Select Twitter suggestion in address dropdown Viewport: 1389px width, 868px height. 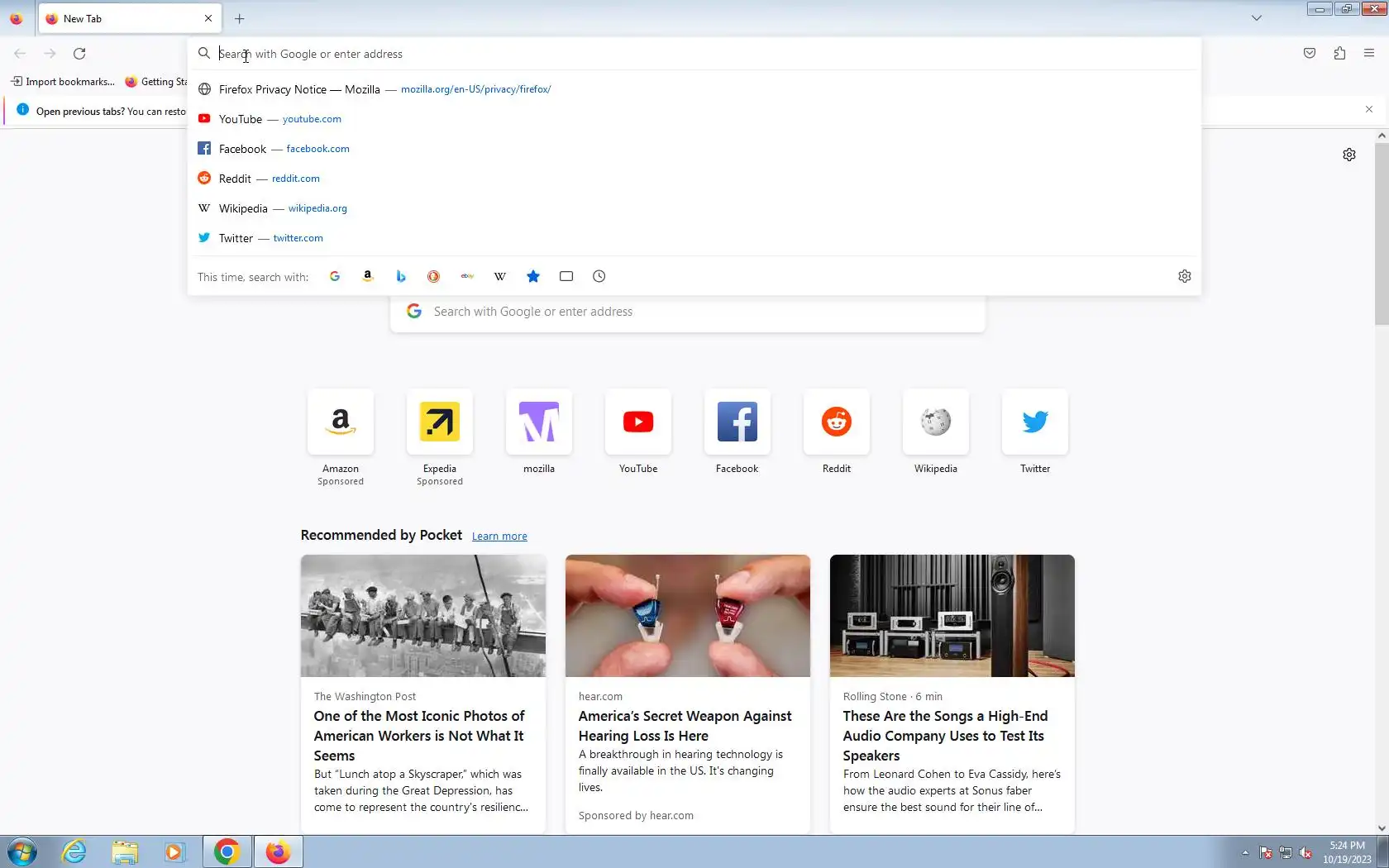[694, 238]
